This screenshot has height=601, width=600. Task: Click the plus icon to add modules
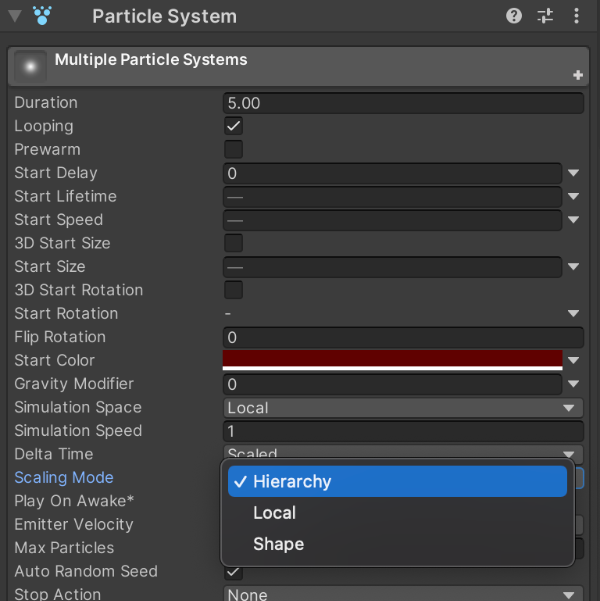point(578,75)
